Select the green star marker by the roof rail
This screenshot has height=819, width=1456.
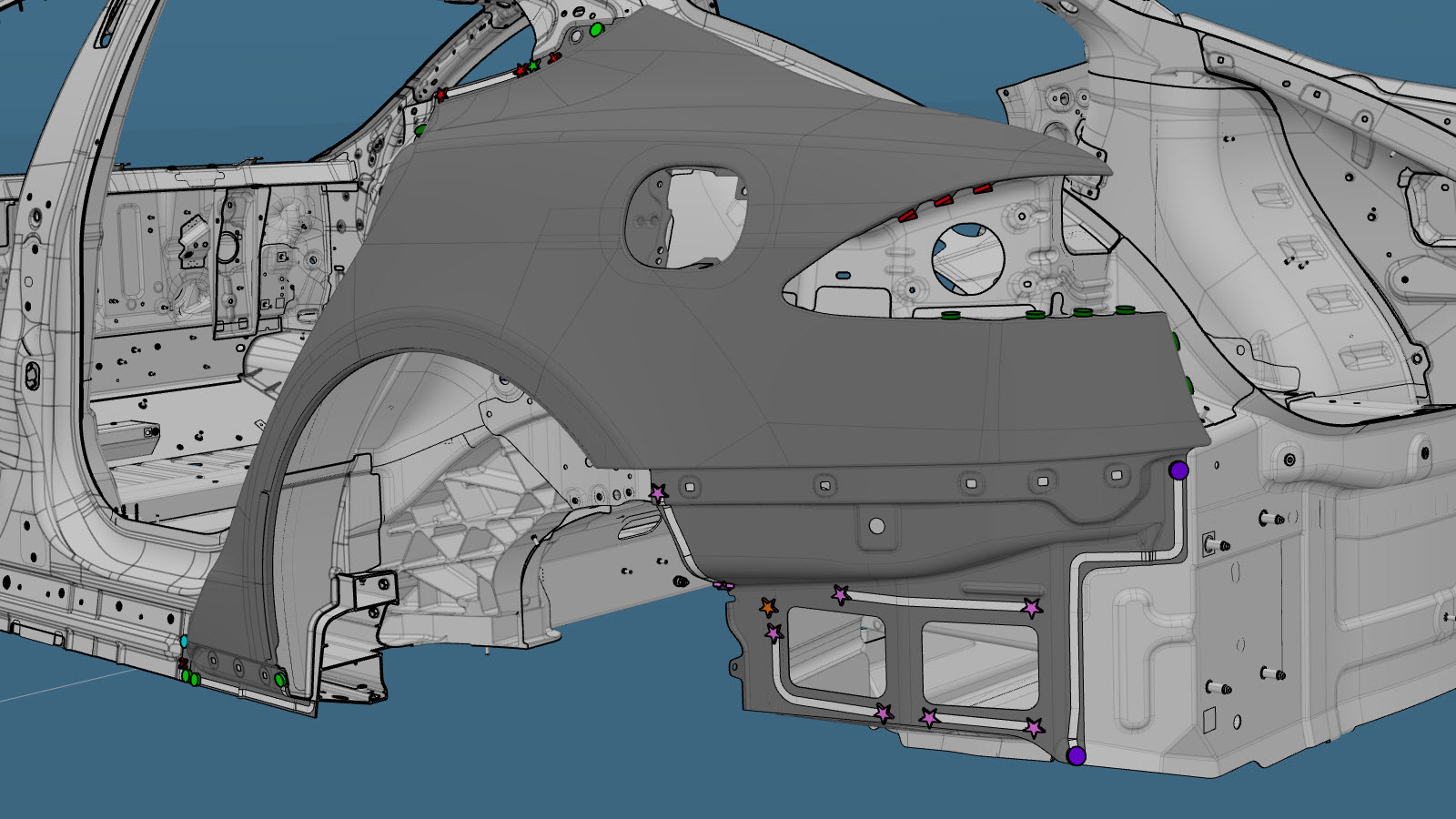[x=534, y=66]
